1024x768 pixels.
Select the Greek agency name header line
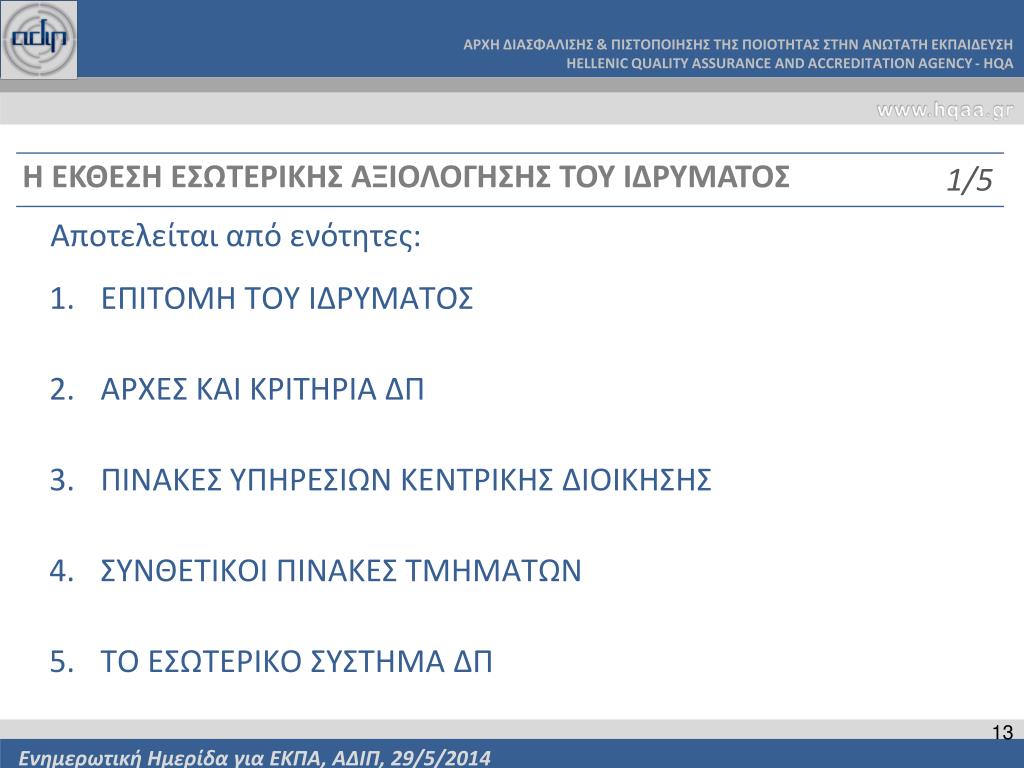738,44
